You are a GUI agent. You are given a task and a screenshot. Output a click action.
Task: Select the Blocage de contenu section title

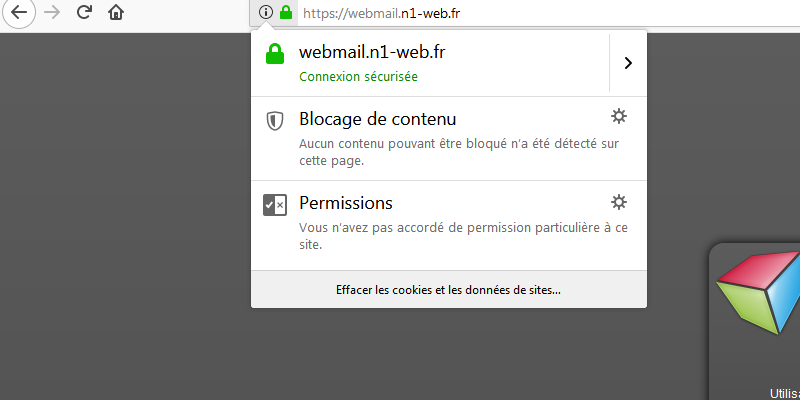tap(377, 119)
